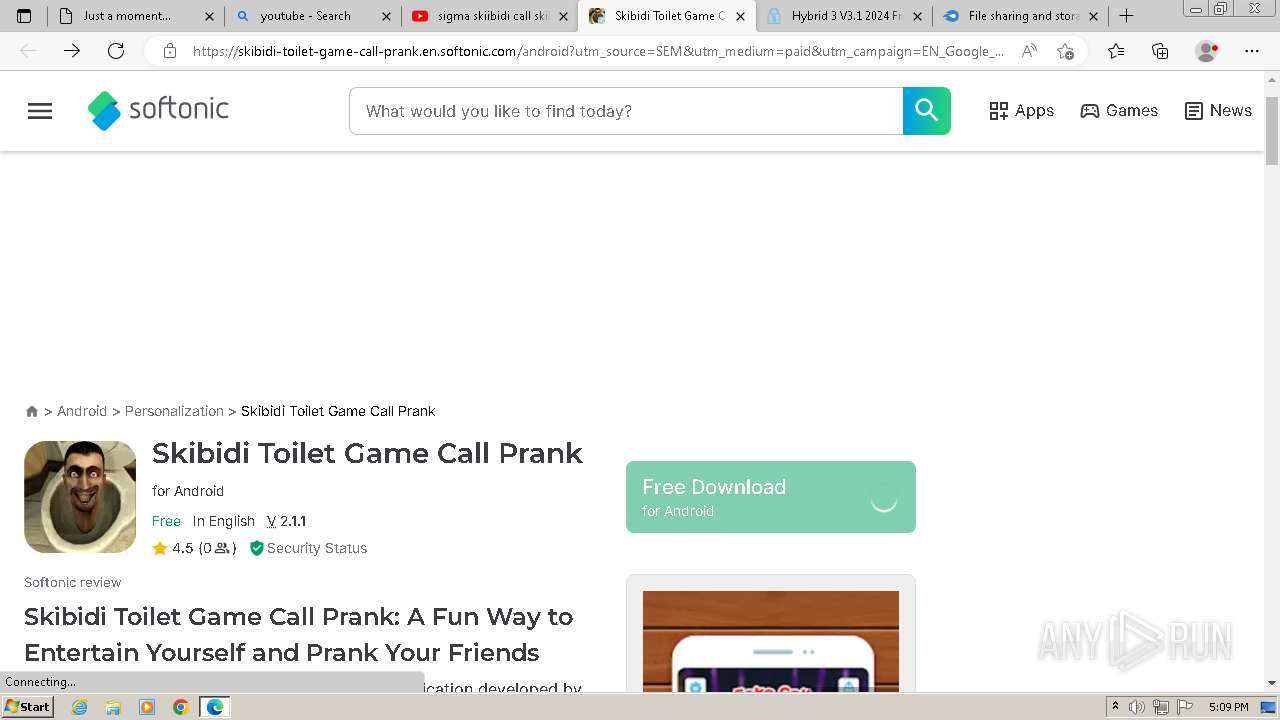Click the browser forward arrow
This screenshot has height=720, width=1280.
(72, 51)
